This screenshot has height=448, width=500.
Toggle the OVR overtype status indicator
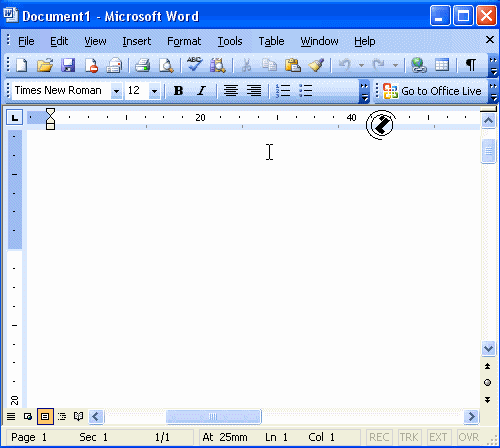point(468,437)
